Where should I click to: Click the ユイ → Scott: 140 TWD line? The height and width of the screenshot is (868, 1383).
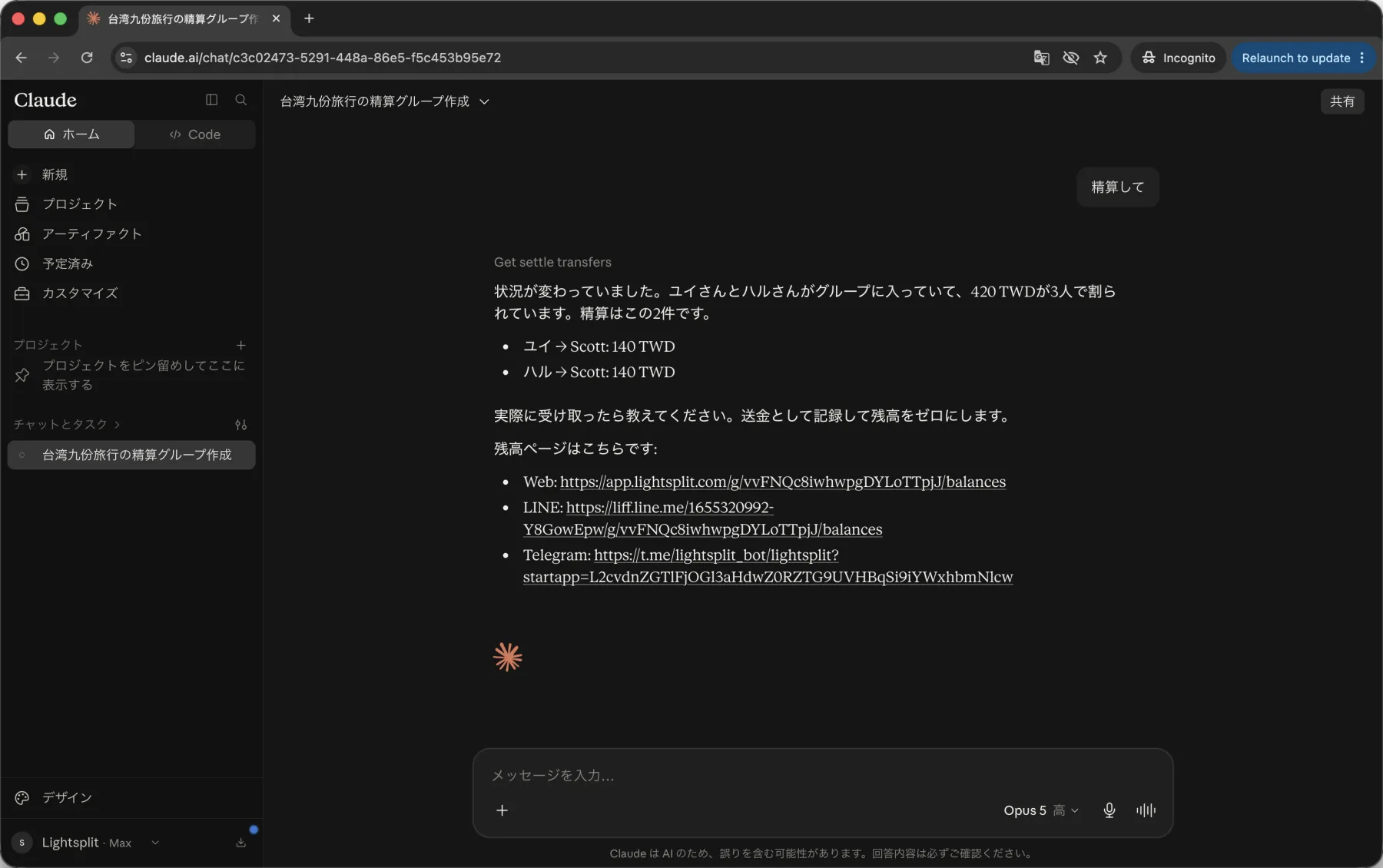(599, 346)
